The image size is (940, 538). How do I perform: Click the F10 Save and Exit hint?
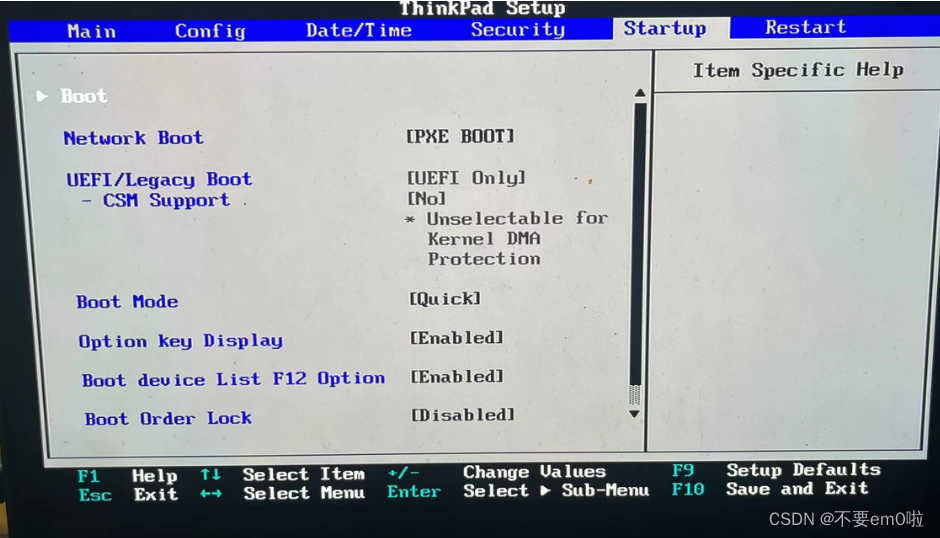[x=770, y=489]
